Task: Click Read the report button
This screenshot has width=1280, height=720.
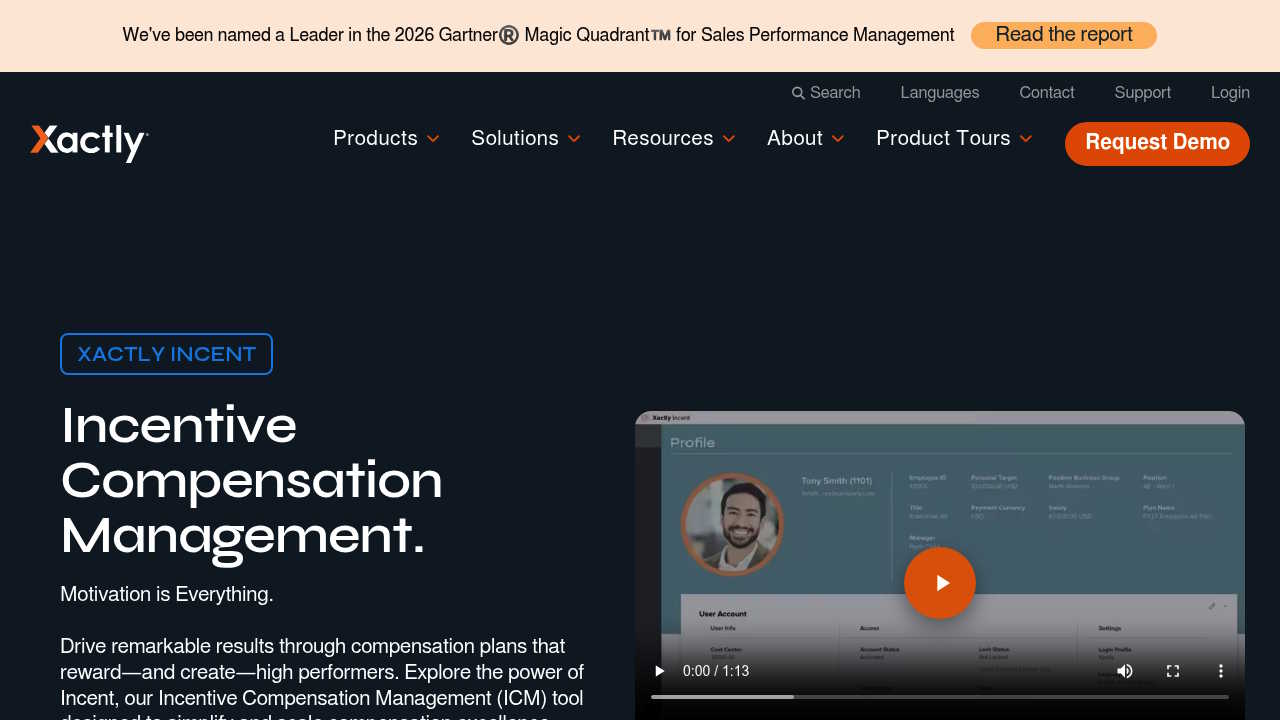Action: [x=1064, y=35]
